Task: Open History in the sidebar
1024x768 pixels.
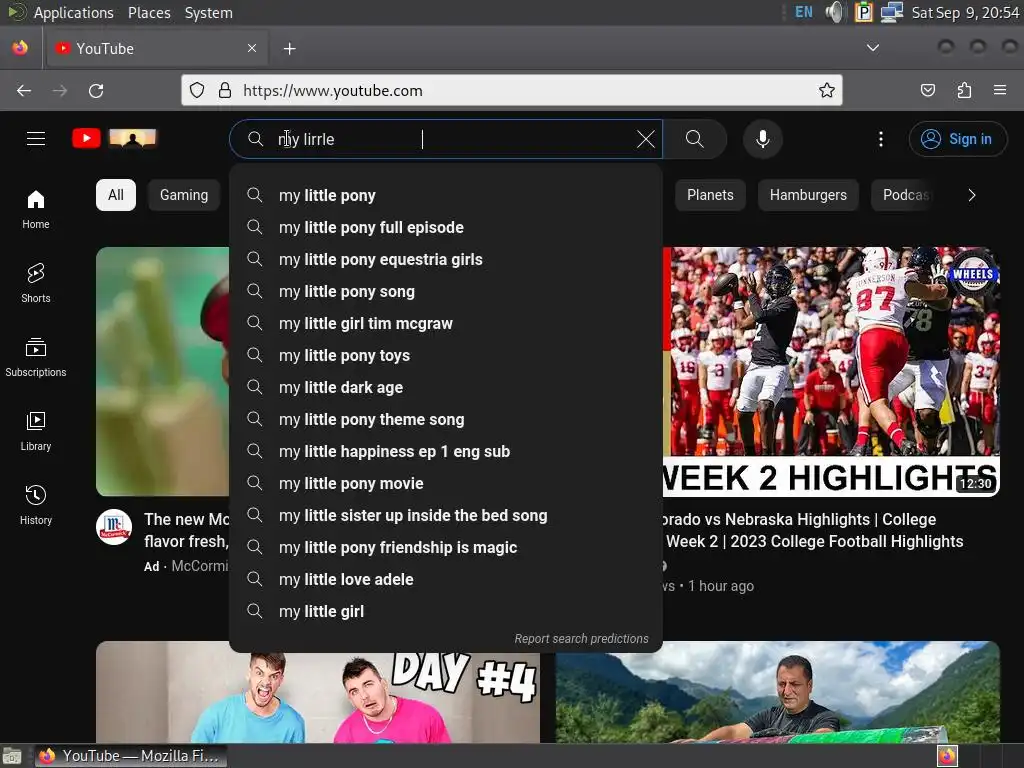Action: coord(36,505)
